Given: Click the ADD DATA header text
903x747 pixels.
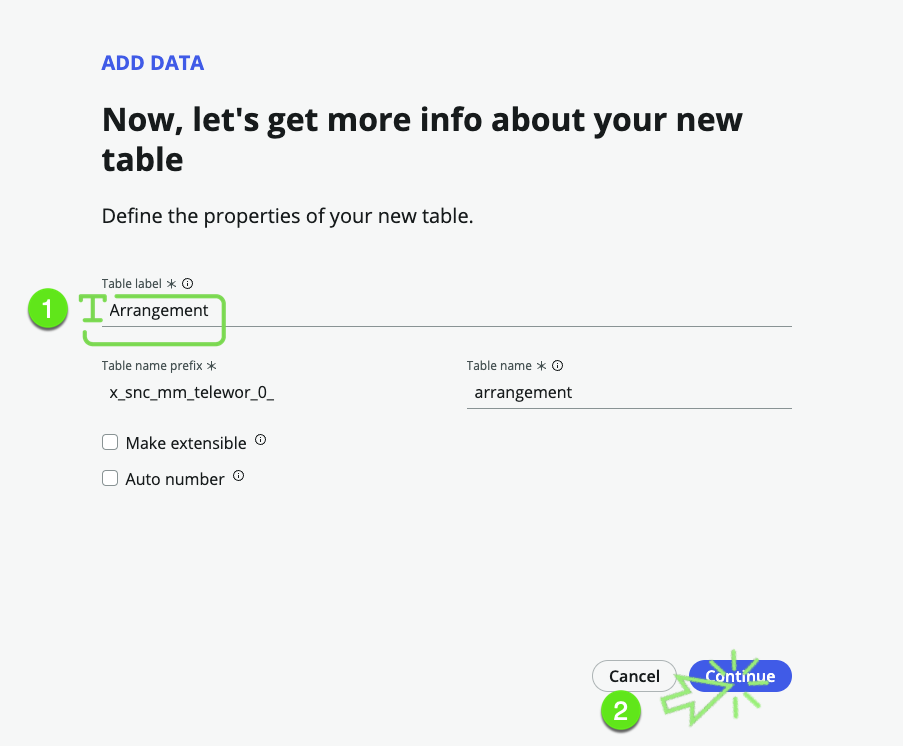Looking at the screenshot, I should click(x=153, y=63).
